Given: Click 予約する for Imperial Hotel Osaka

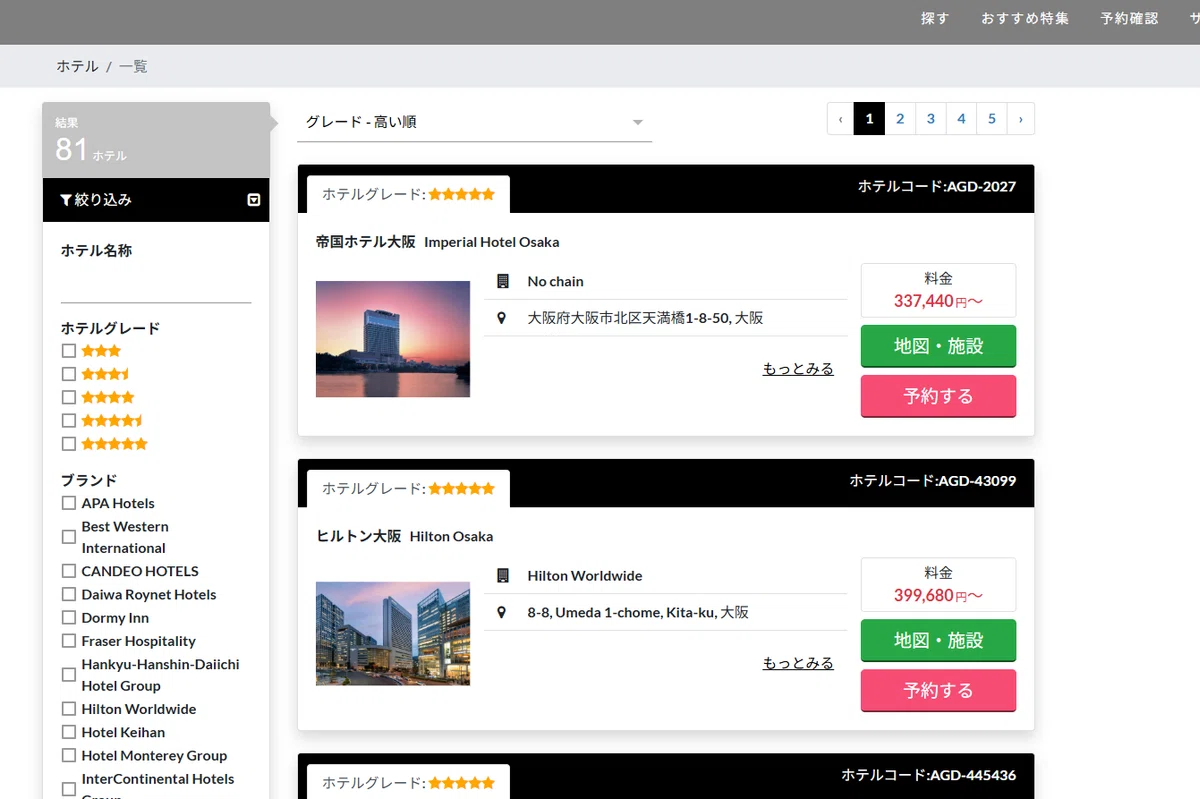Looking at the screenshot, I should [938, 396].
